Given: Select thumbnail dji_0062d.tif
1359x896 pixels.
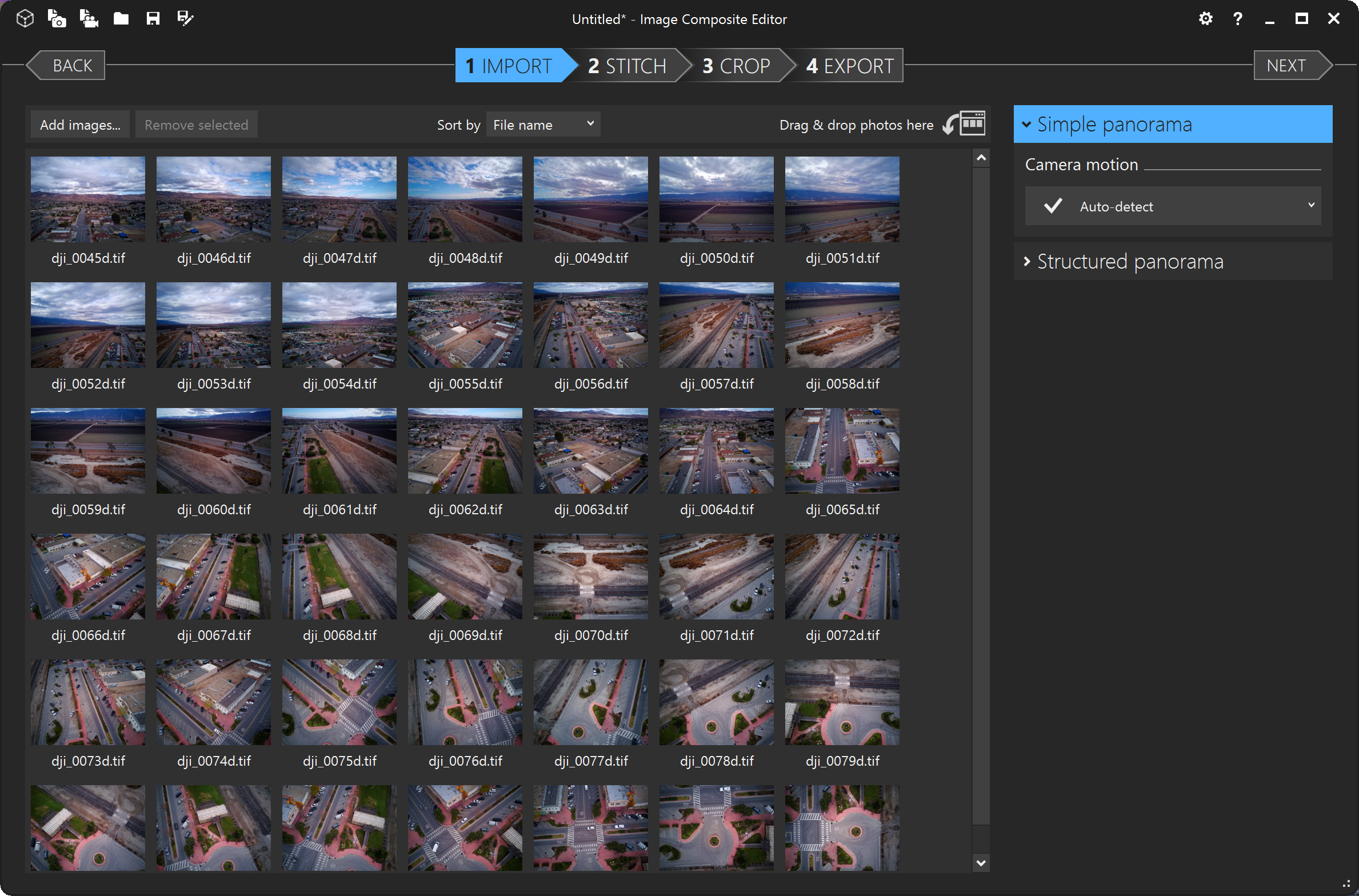Looking at the screenshot, I should point(465,451).
